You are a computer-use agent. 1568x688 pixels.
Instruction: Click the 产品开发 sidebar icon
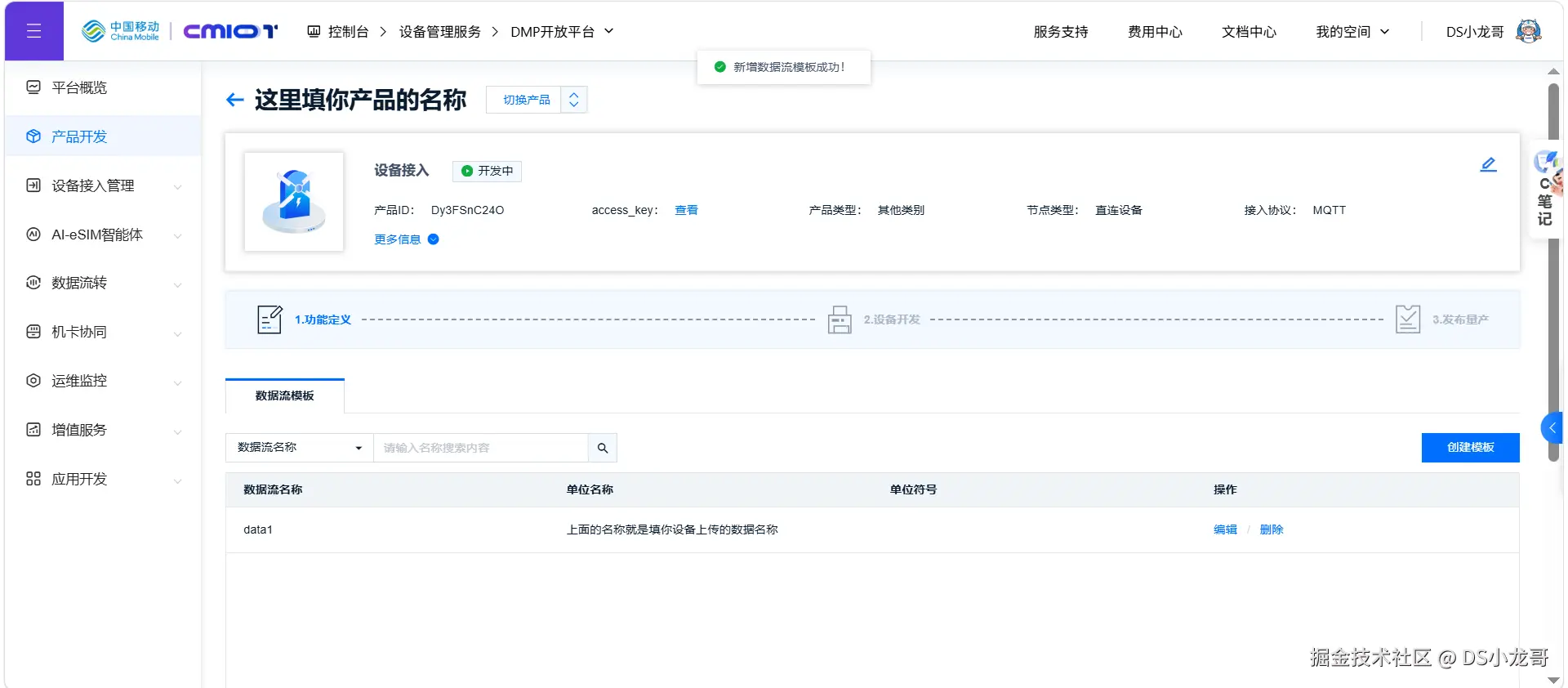click(33, 136)
